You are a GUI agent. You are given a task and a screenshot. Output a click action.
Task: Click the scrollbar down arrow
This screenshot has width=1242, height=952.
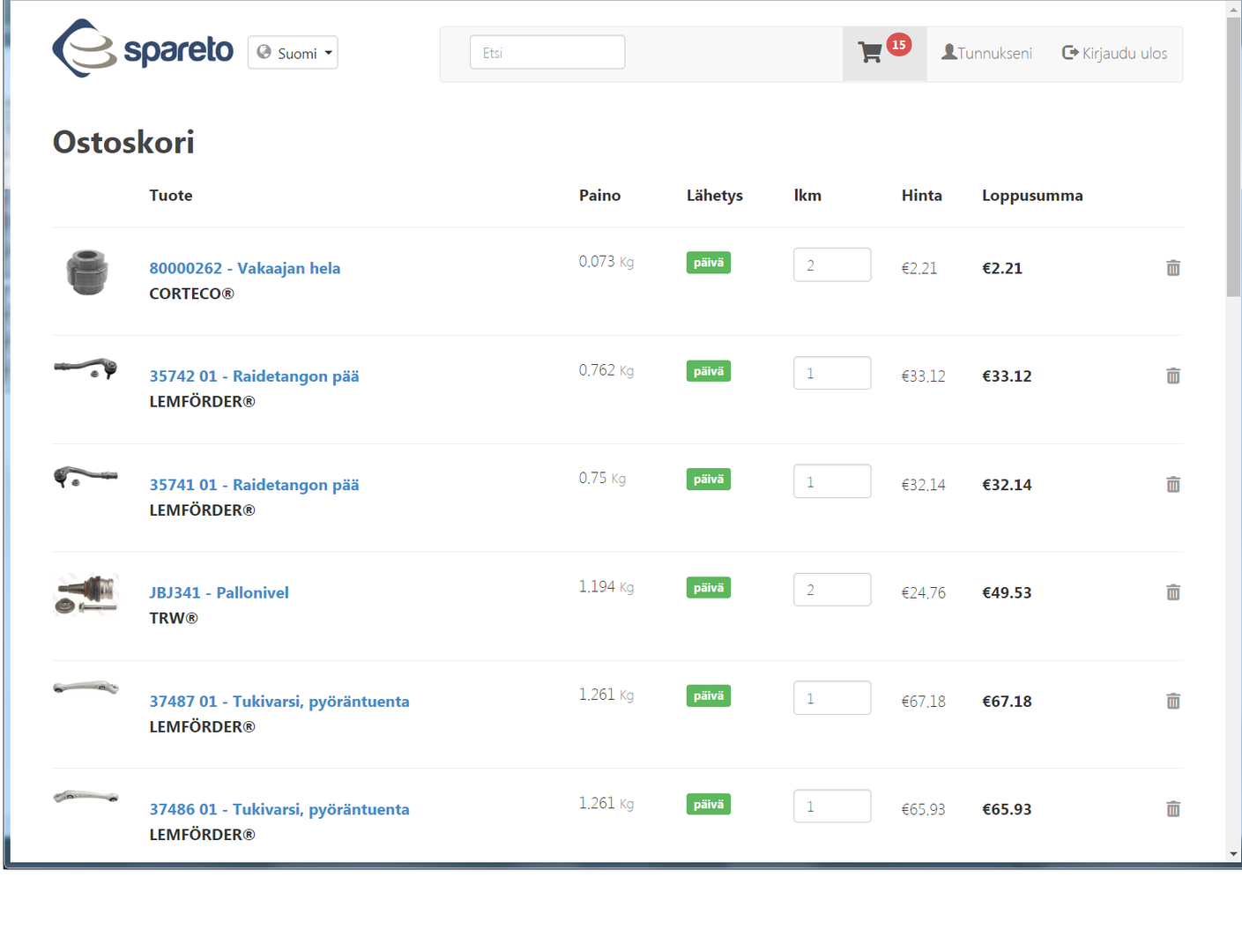[x=1233, y=853]
